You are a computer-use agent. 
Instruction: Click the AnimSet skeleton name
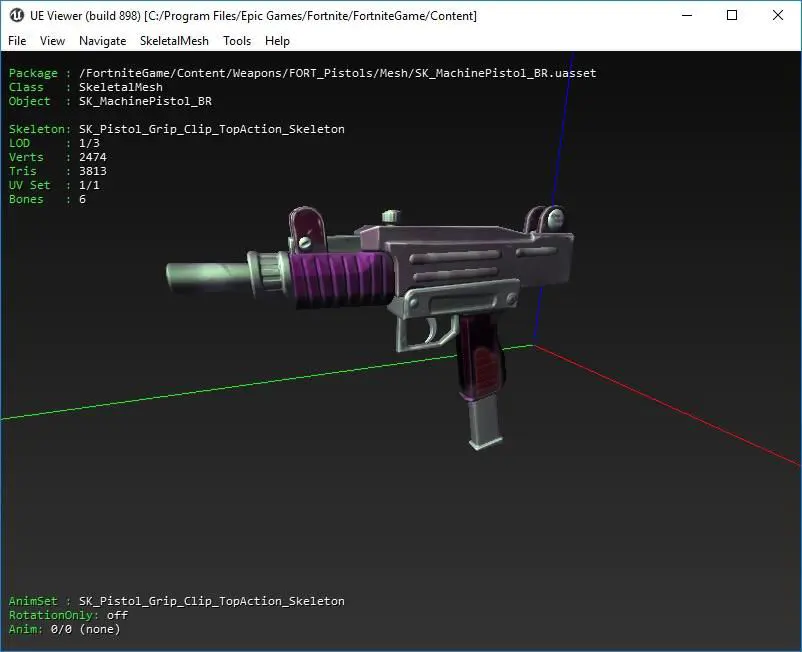212,601
